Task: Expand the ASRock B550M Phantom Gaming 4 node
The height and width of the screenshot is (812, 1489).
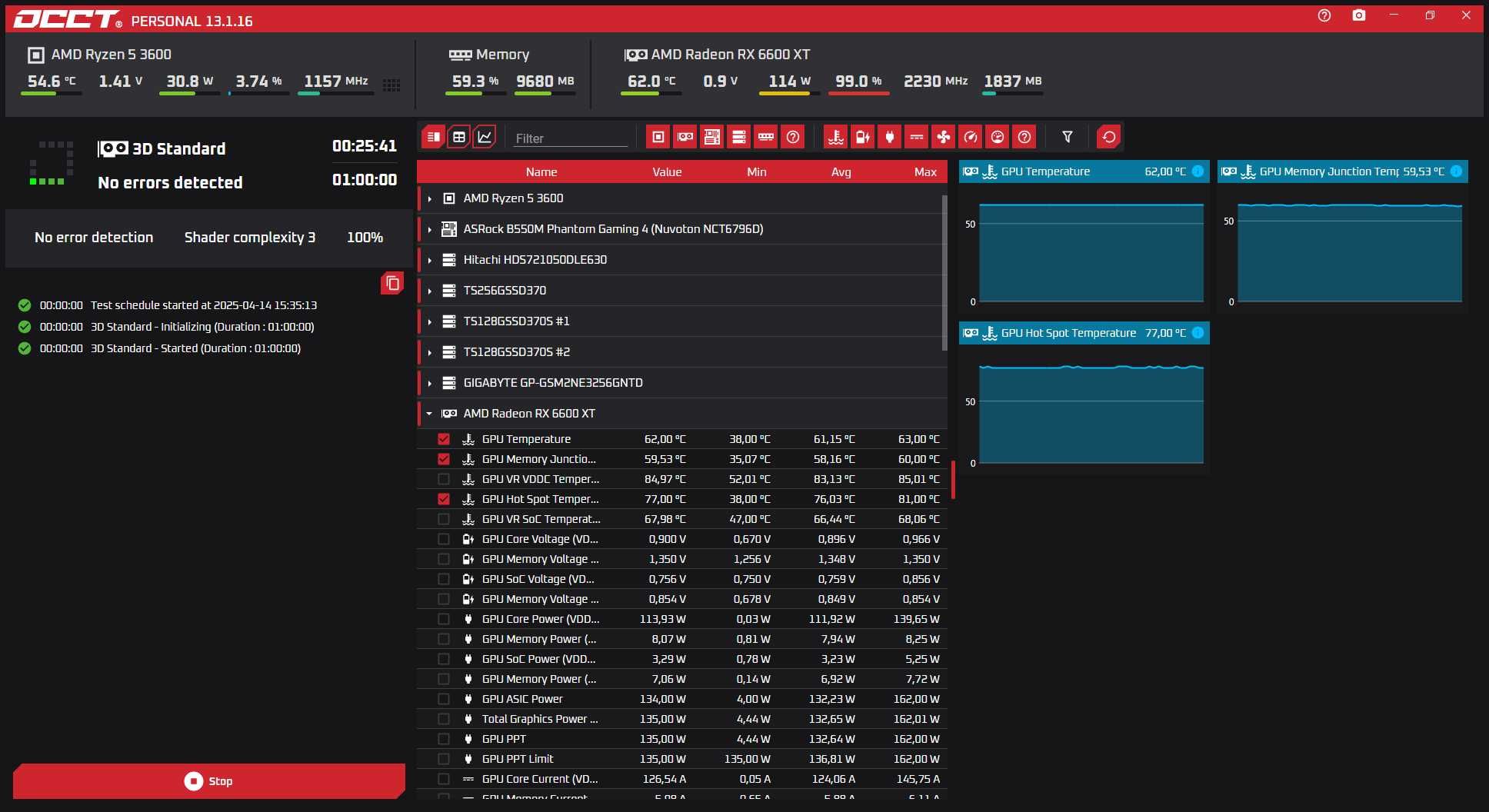Action: click(x=429, y=229)
